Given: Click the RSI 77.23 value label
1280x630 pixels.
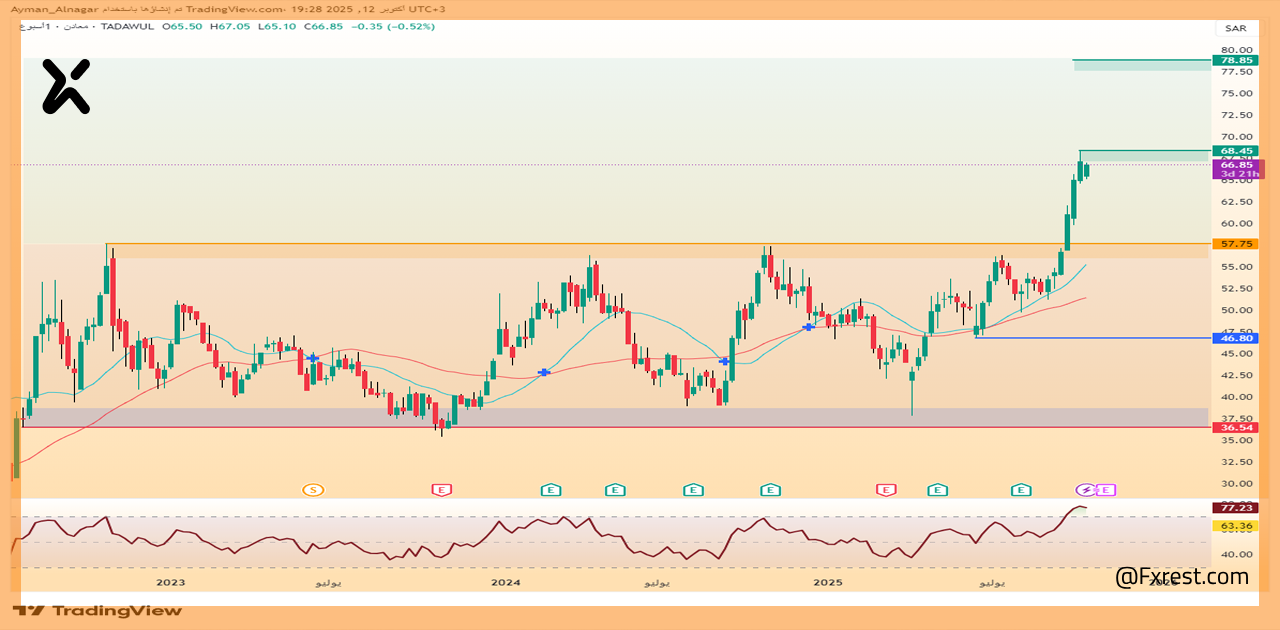Looking at the screenshot, I should click(x=1234, y=508).
